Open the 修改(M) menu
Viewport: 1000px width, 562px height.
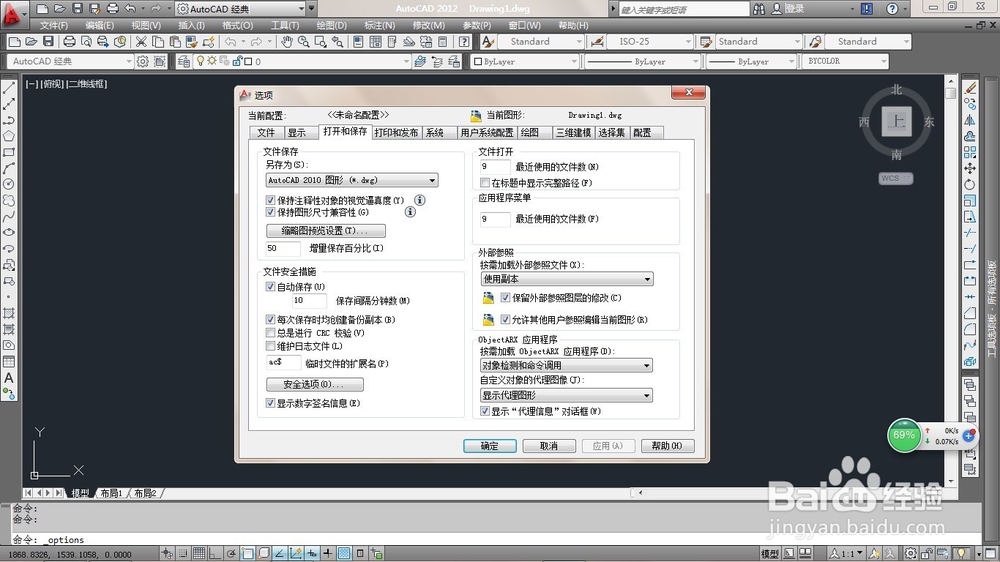[429, 26]
